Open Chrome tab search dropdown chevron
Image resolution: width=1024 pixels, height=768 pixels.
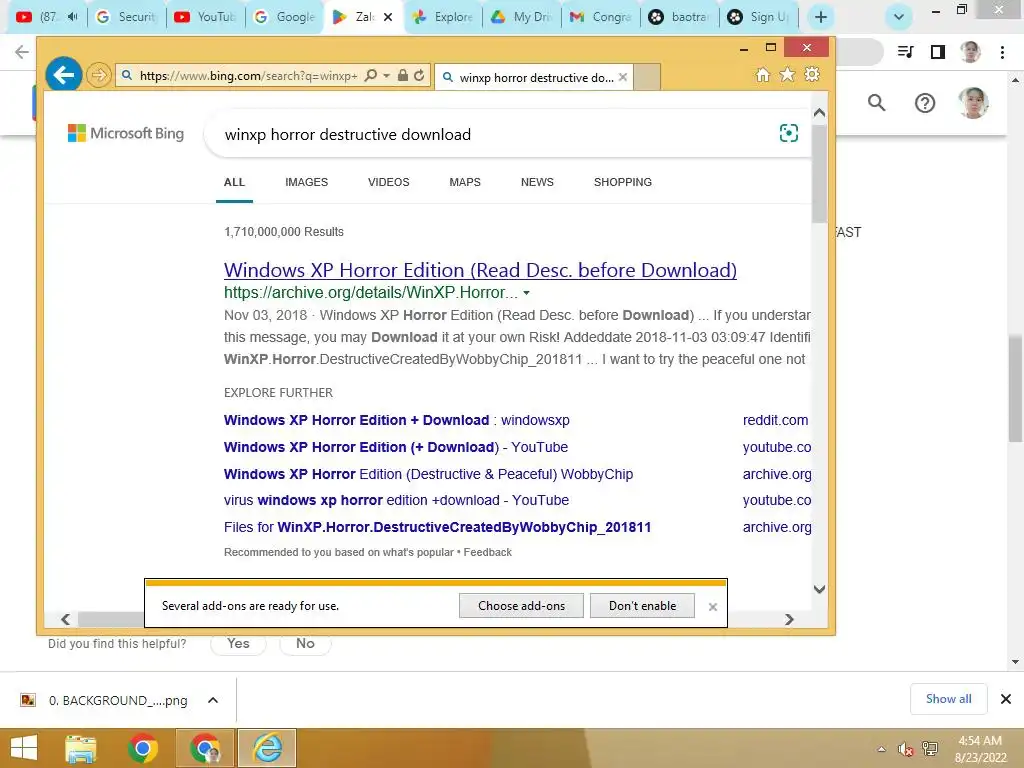click(x=899, y=17)
